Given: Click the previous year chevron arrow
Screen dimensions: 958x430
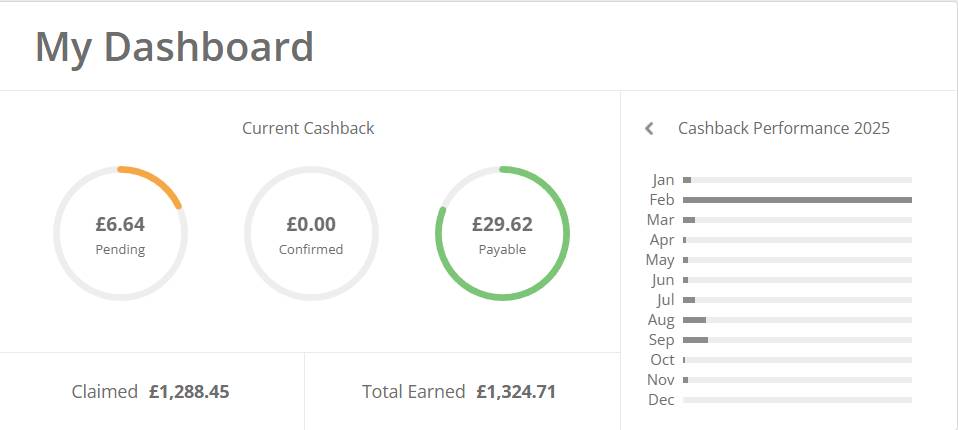Looking at the screenshot, I should tap(649, 128).
